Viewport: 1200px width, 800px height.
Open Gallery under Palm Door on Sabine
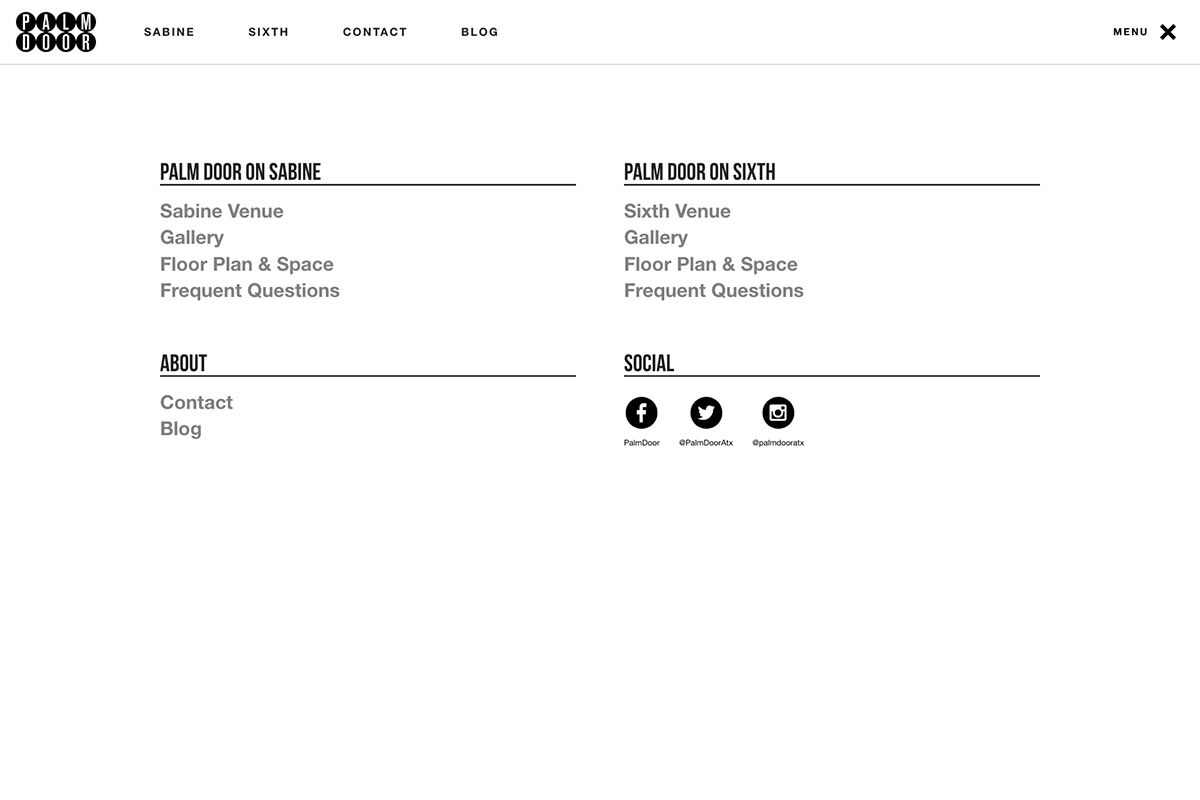pos(192,238)
